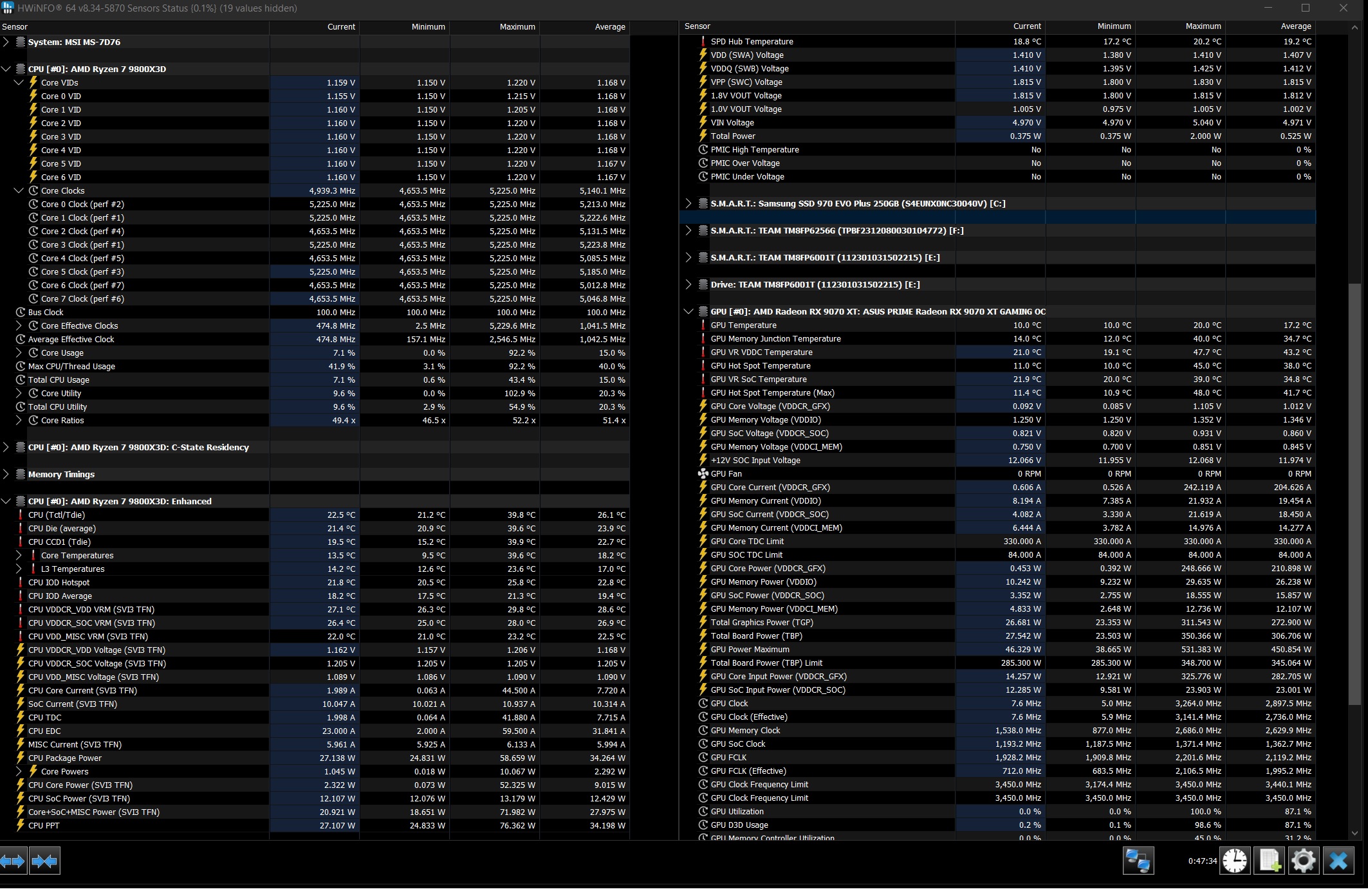
Task: Click the scroll down arrow in the right pane
Action: coord(1354,833)
